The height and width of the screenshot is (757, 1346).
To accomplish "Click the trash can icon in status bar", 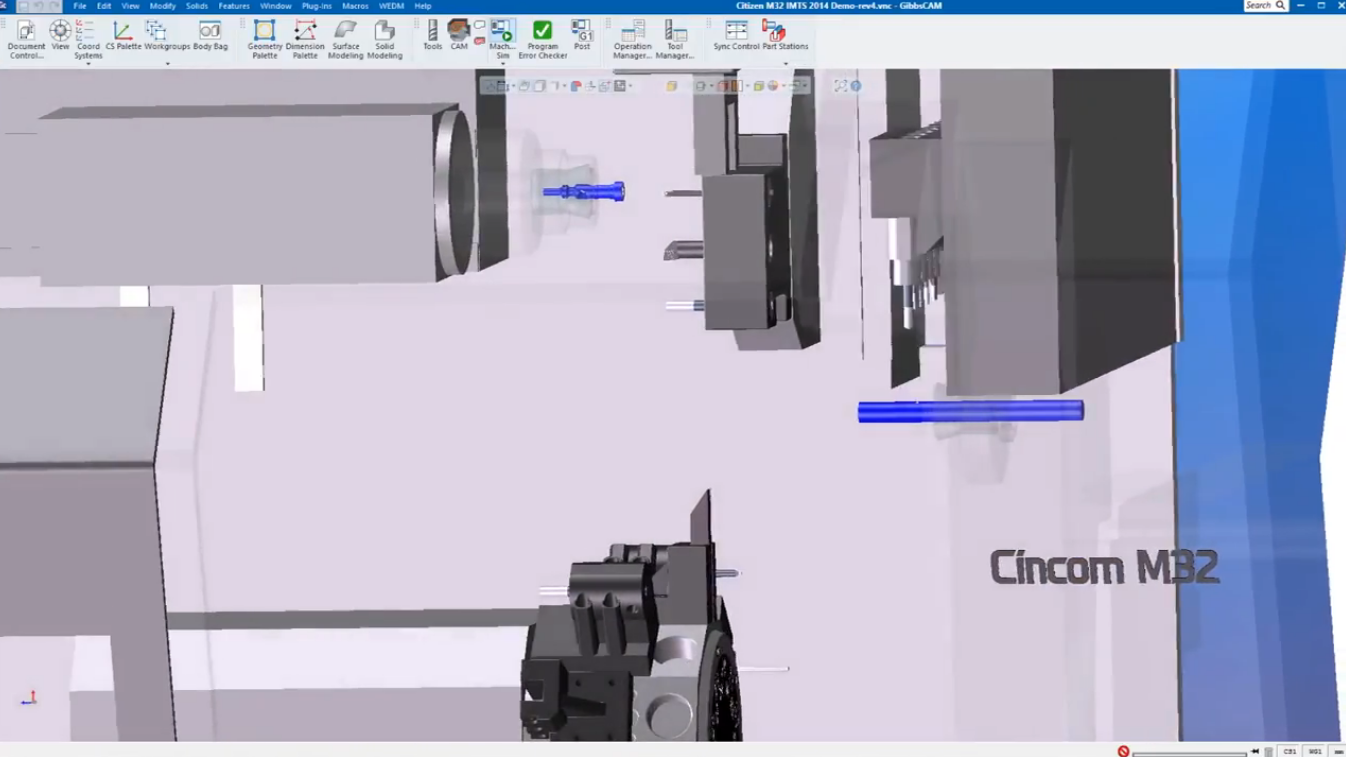I will [x=1268, y=751].
